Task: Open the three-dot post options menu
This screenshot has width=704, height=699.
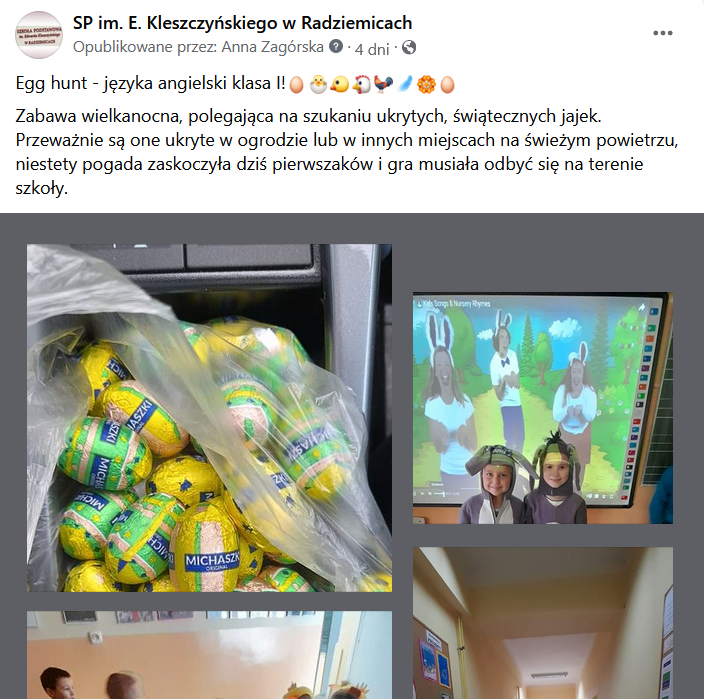Action: (x=662, y=33)
